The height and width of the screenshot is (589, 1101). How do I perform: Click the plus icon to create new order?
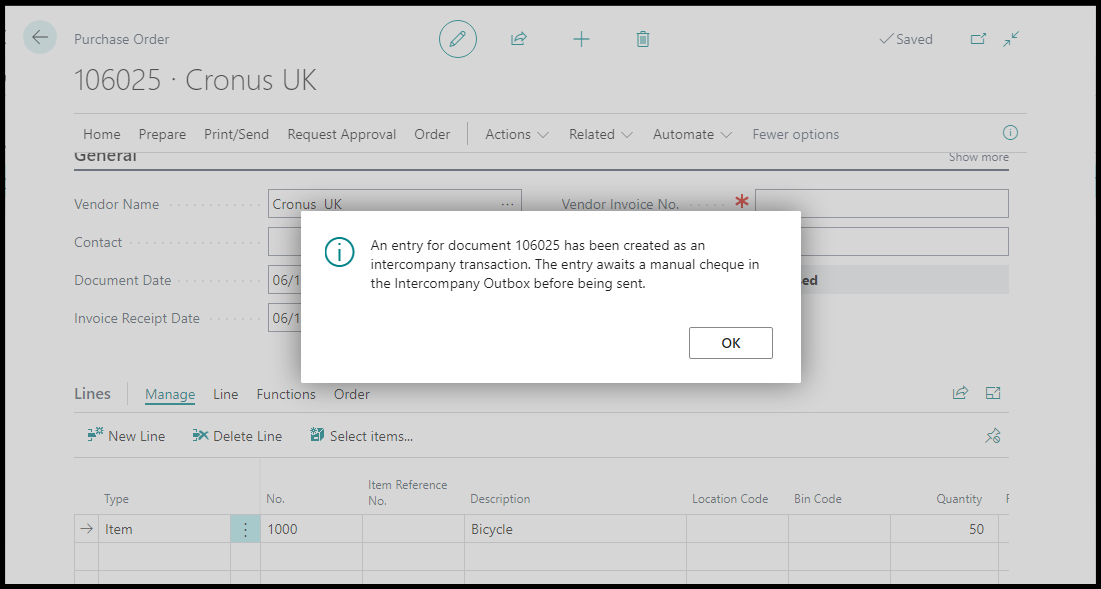pos(581,39)
